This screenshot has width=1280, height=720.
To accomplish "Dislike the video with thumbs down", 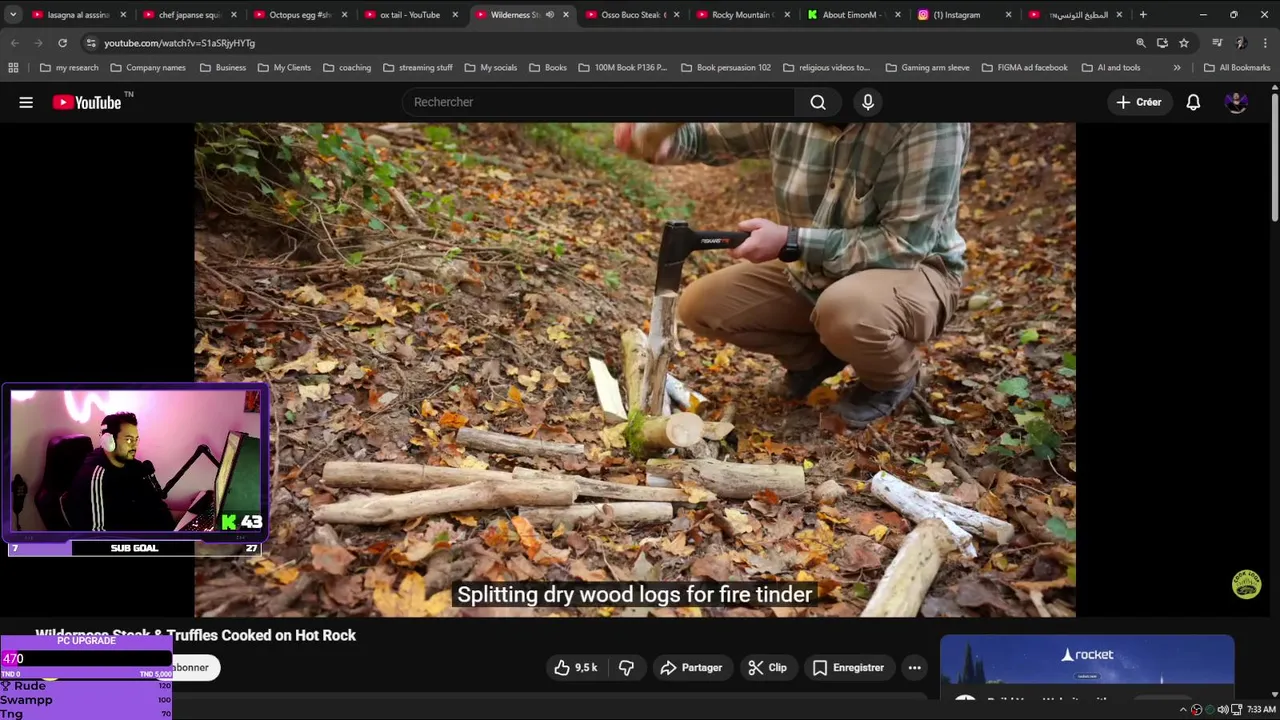I will (x=626, y=667).
